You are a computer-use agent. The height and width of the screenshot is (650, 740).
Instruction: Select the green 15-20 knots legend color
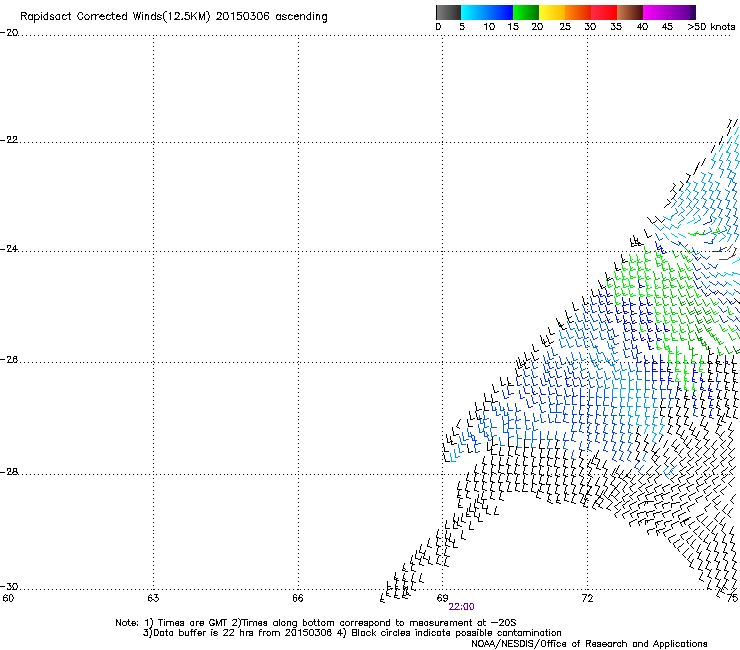(526, 12)
